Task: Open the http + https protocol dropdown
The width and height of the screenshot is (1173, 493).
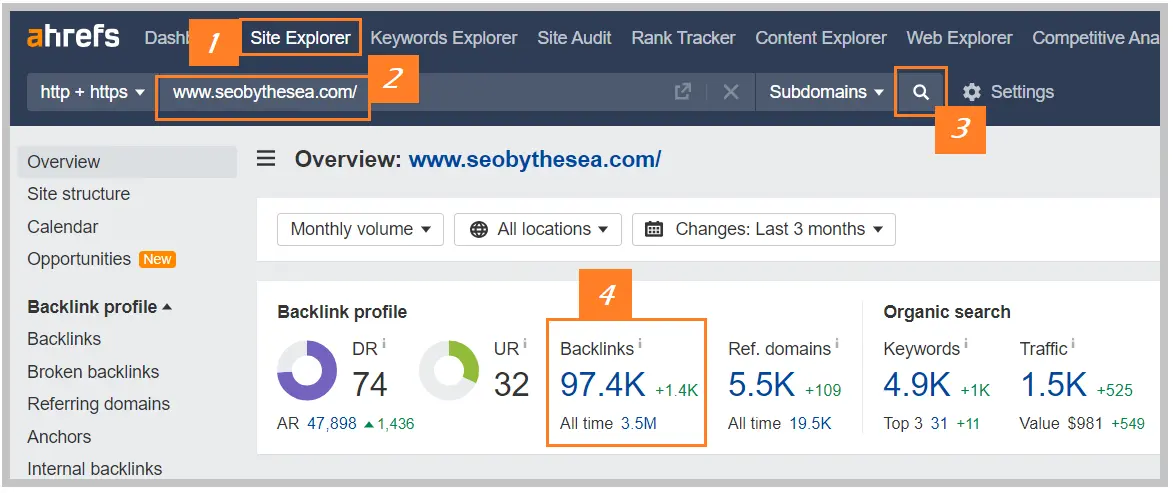Action: [93, 92]
